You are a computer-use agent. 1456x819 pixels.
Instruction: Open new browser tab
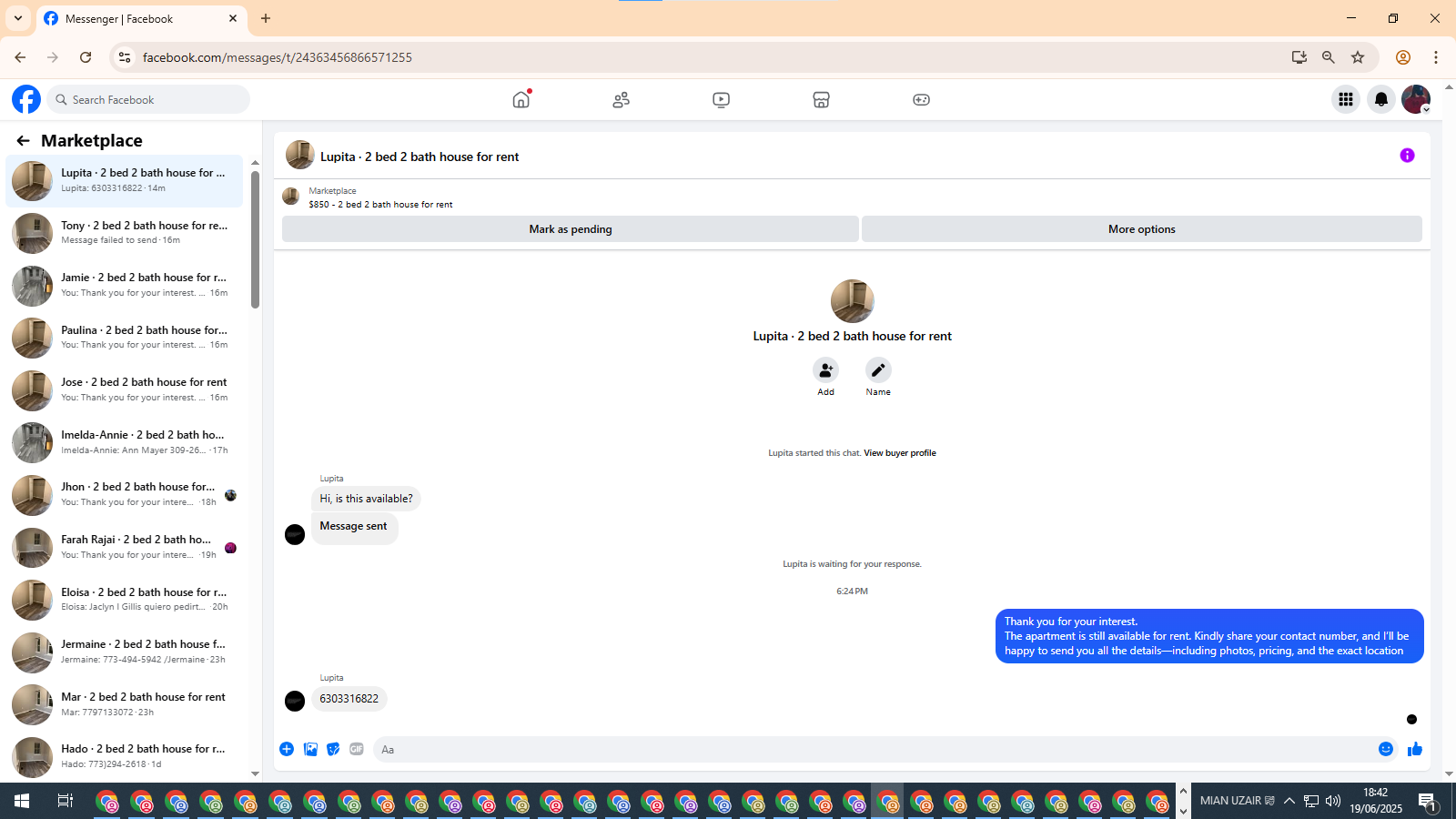point(266,18)
